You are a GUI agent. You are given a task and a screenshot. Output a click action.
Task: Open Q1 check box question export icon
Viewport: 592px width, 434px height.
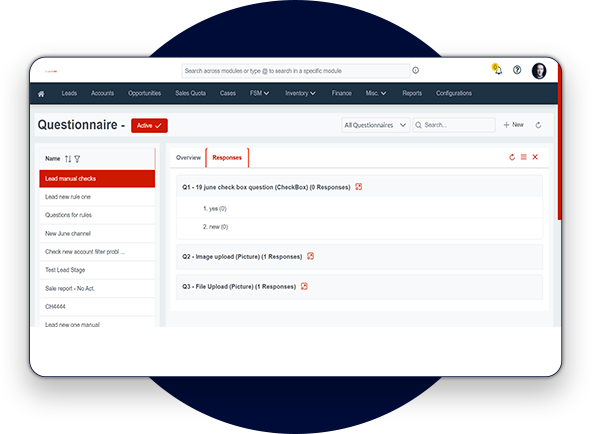(359, 186)
